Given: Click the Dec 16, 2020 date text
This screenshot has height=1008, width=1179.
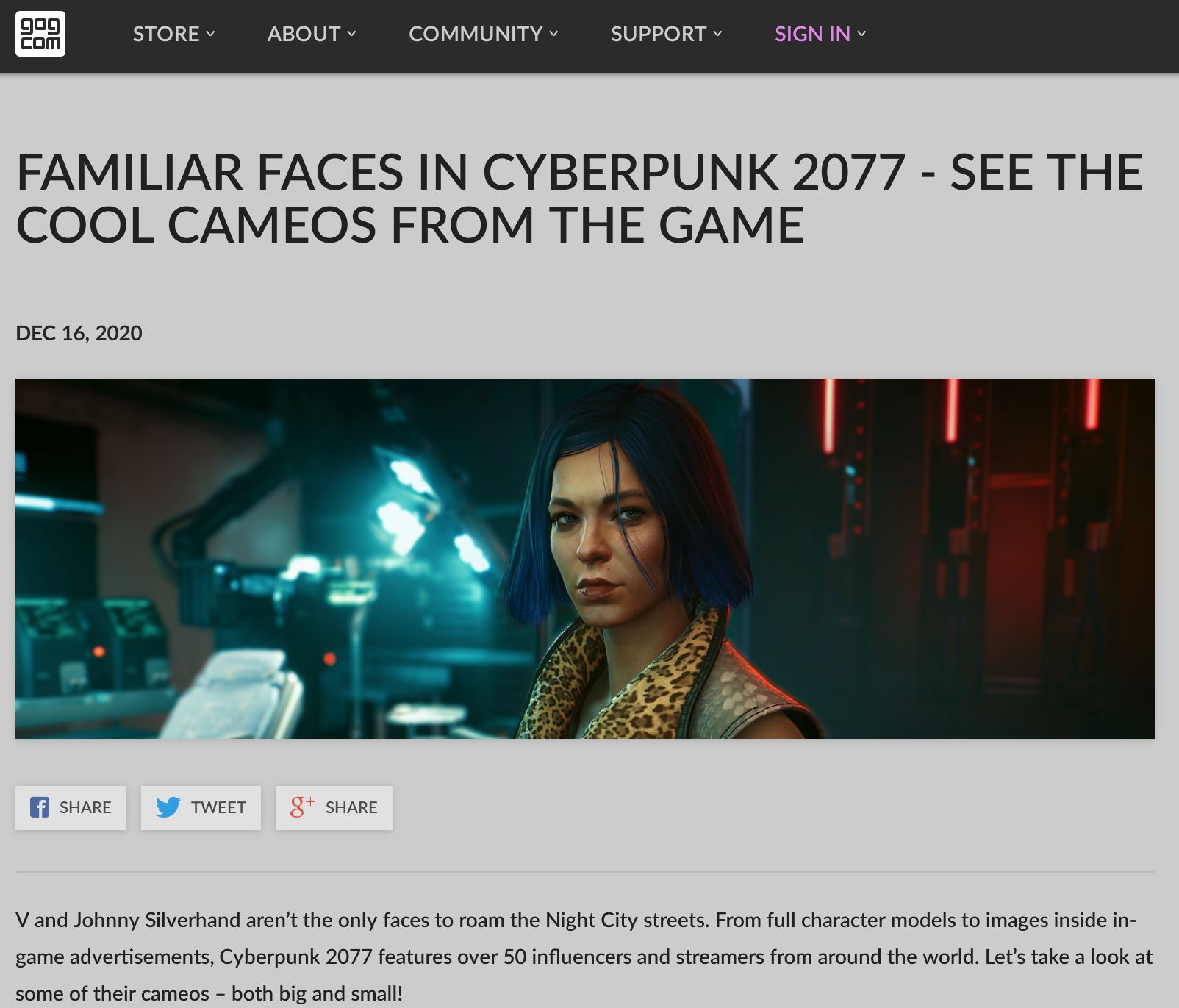Looking at the screenshot, I should (79, 333).
